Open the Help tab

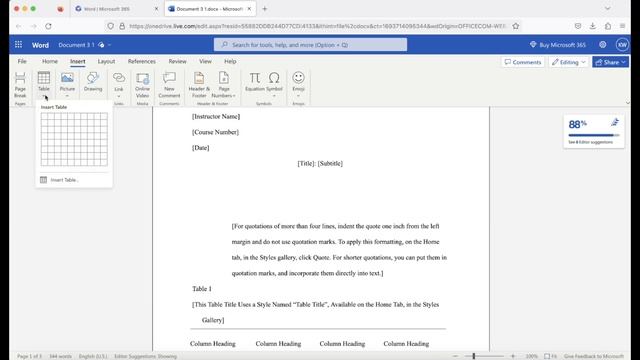230,61
